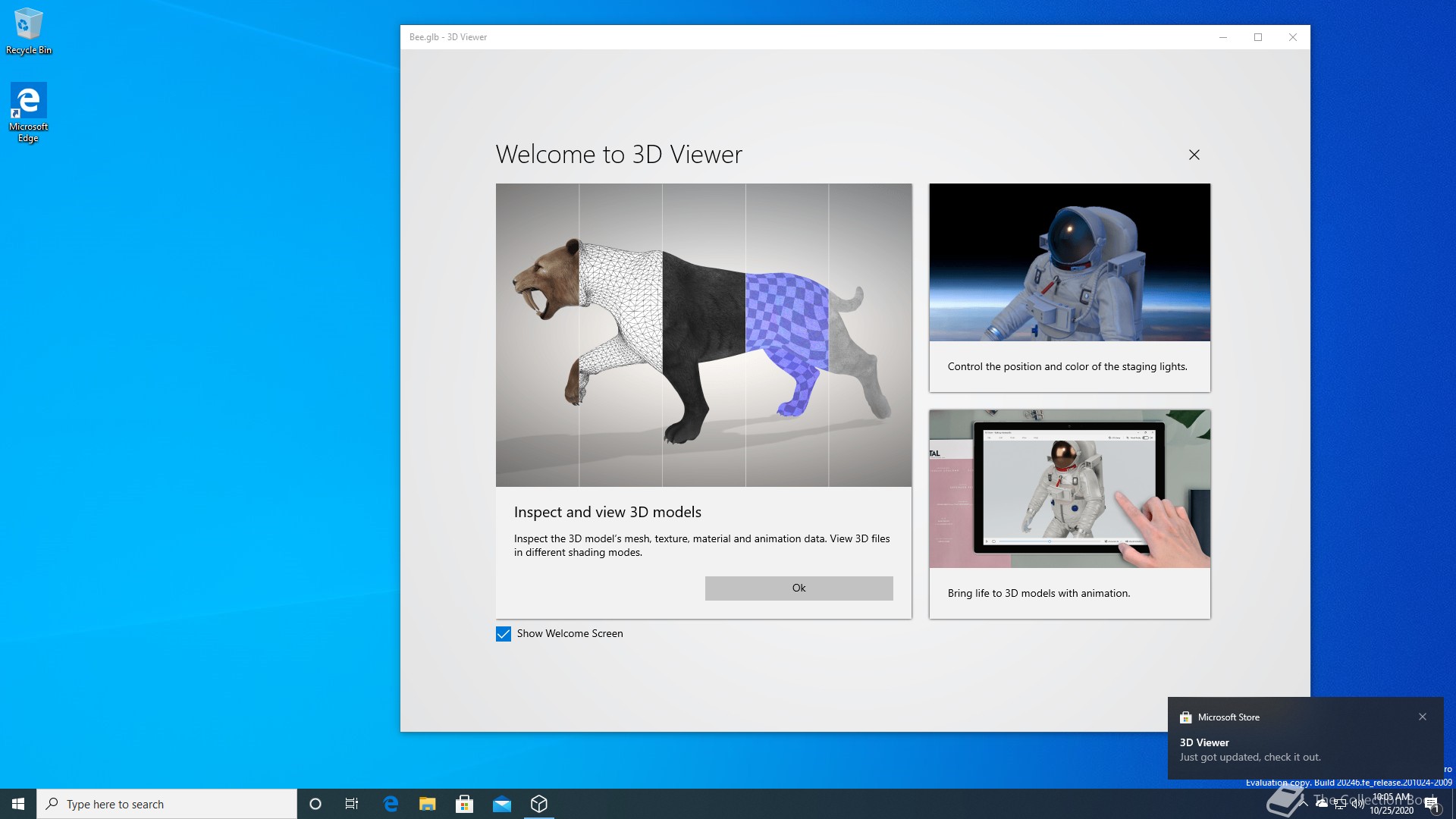Viewport: 1456px width, 819px height.
Task: Open the staging lights control card
Action: (x=1069, y=287)
